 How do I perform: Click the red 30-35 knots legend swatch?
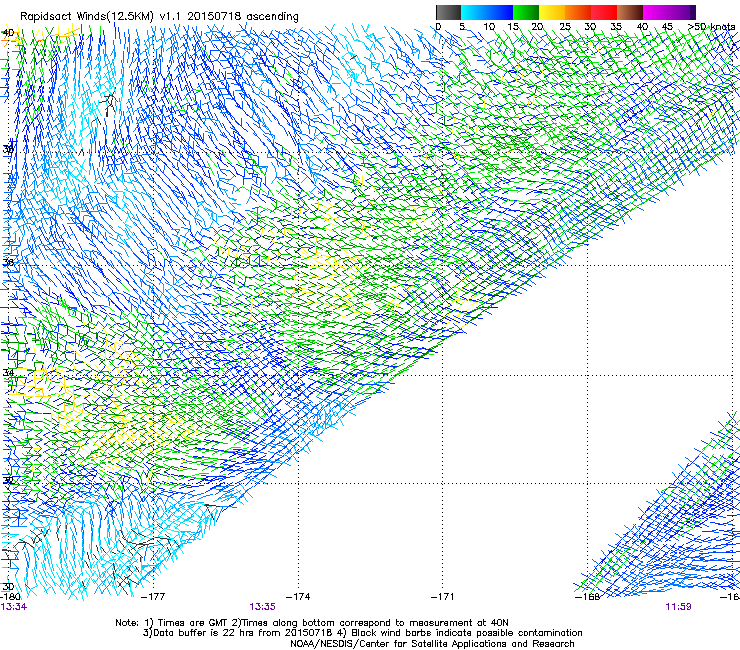(x=604, y=12)
